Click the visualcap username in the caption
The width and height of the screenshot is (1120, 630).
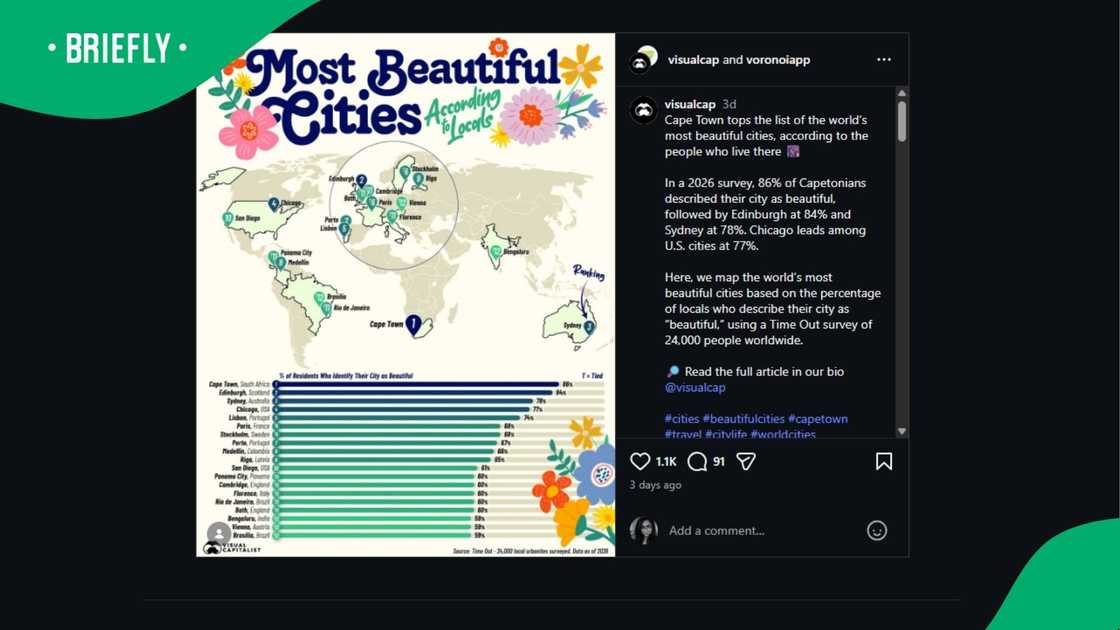coord(689,104)
